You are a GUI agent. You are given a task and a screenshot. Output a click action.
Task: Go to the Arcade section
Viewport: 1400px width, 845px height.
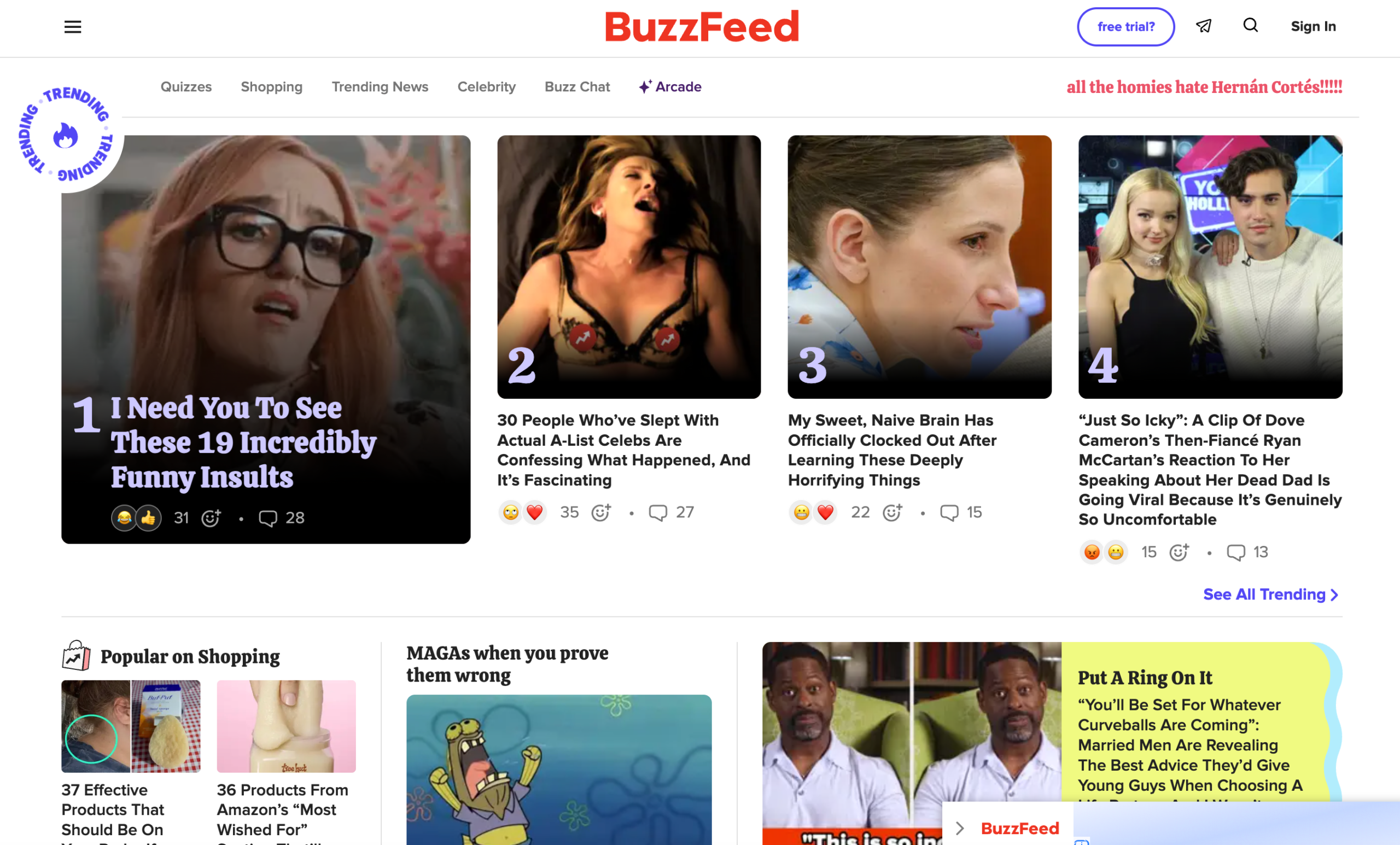tap(670, 87)
